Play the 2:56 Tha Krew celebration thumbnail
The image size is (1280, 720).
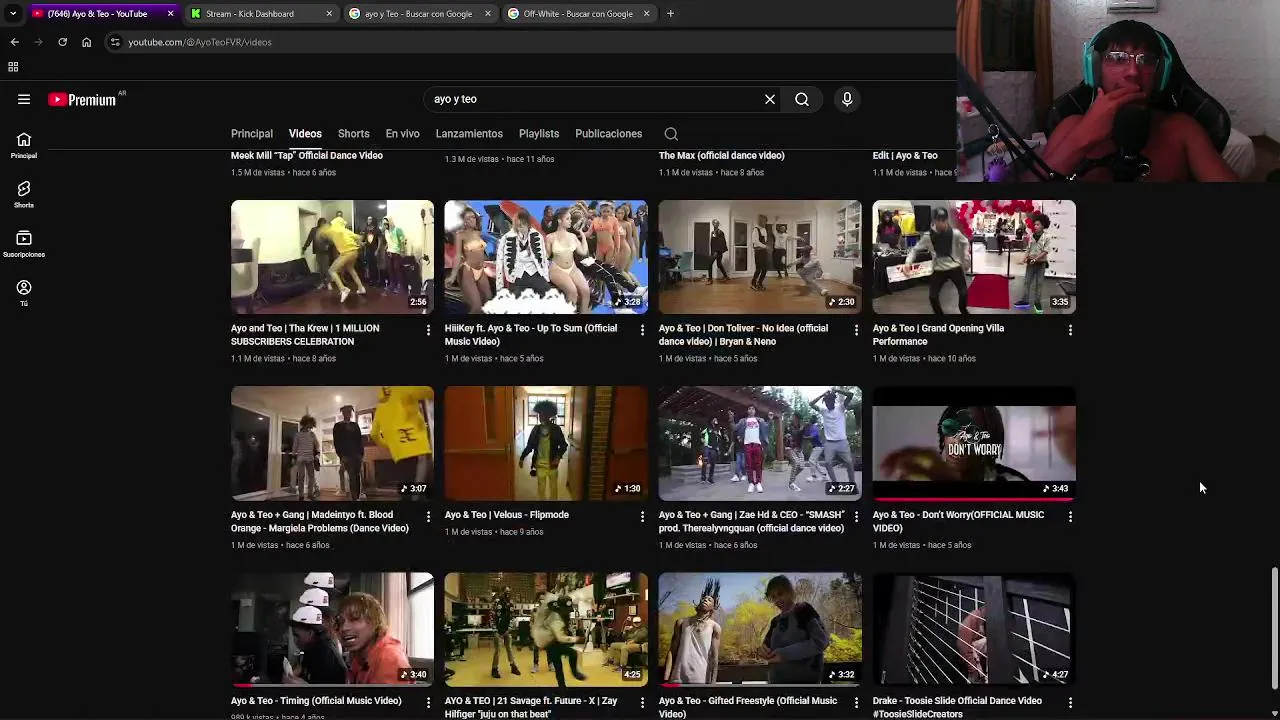coord(332,257)
